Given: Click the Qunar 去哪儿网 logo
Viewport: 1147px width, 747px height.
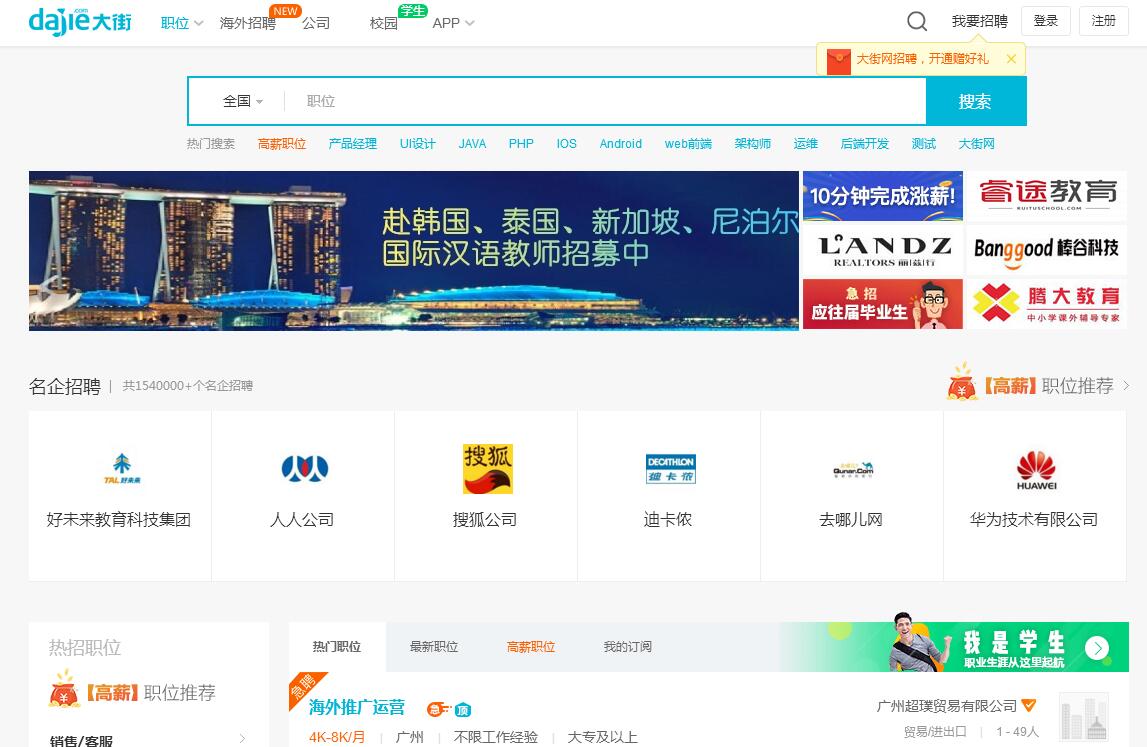Looking at the screenshot, I should (852, 469).
